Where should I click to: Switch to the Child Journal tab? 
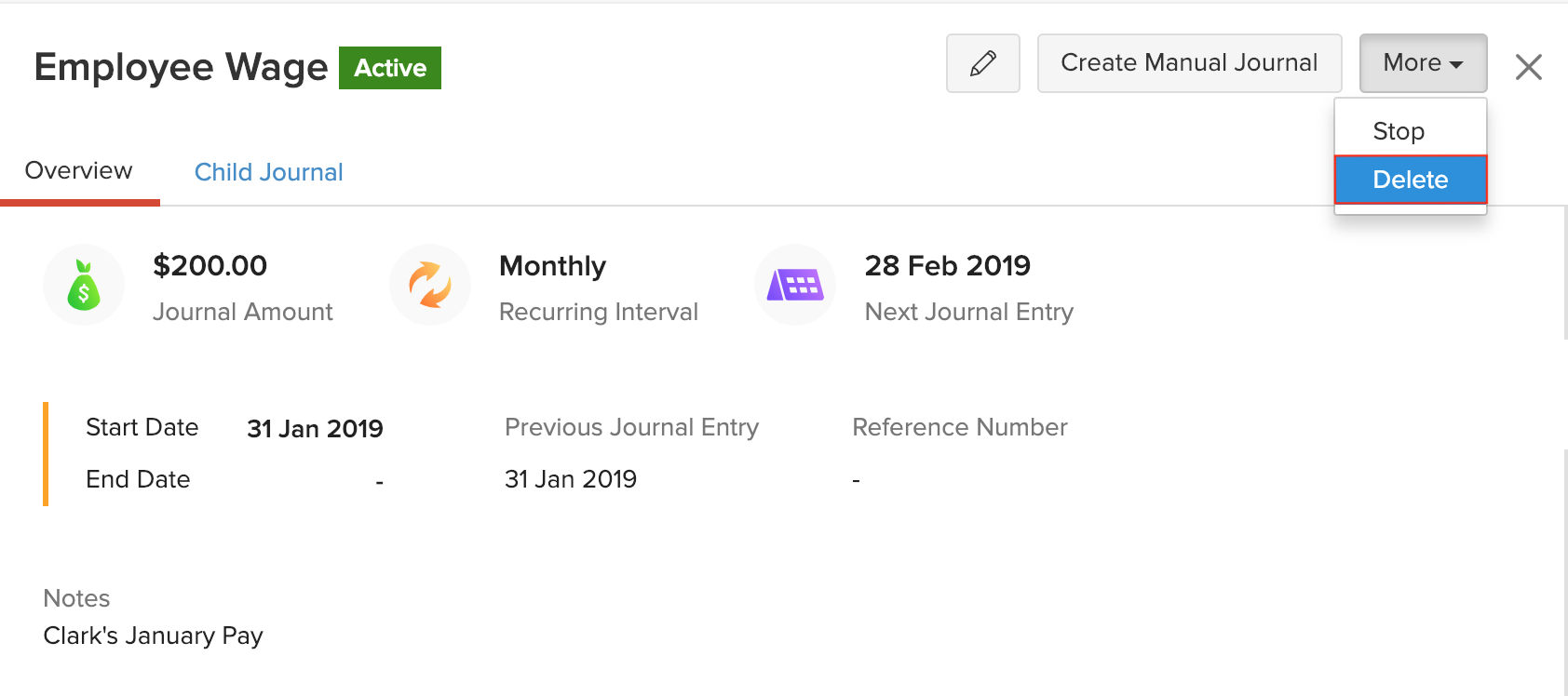268,171
